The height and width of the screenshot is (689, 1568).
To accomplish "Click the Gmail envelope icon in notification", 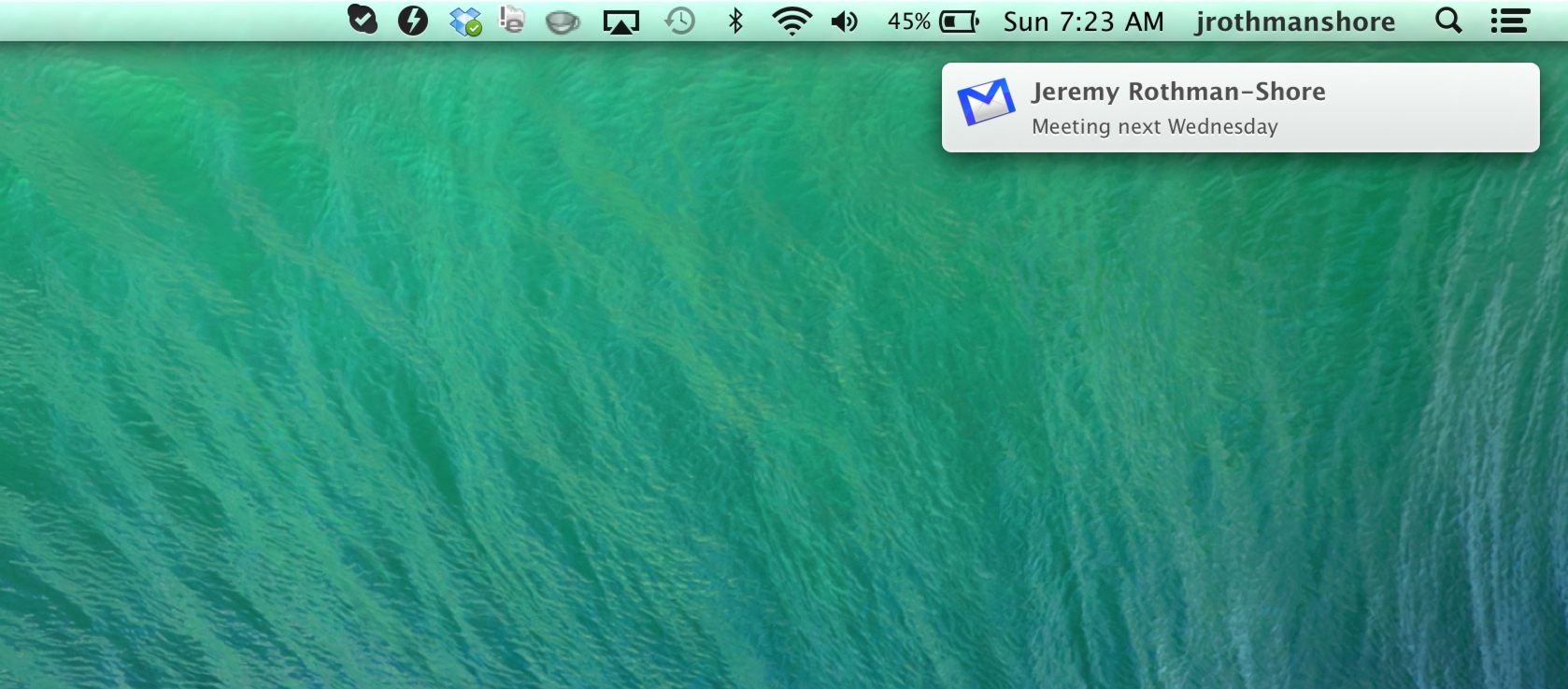I will pos(986,102).
